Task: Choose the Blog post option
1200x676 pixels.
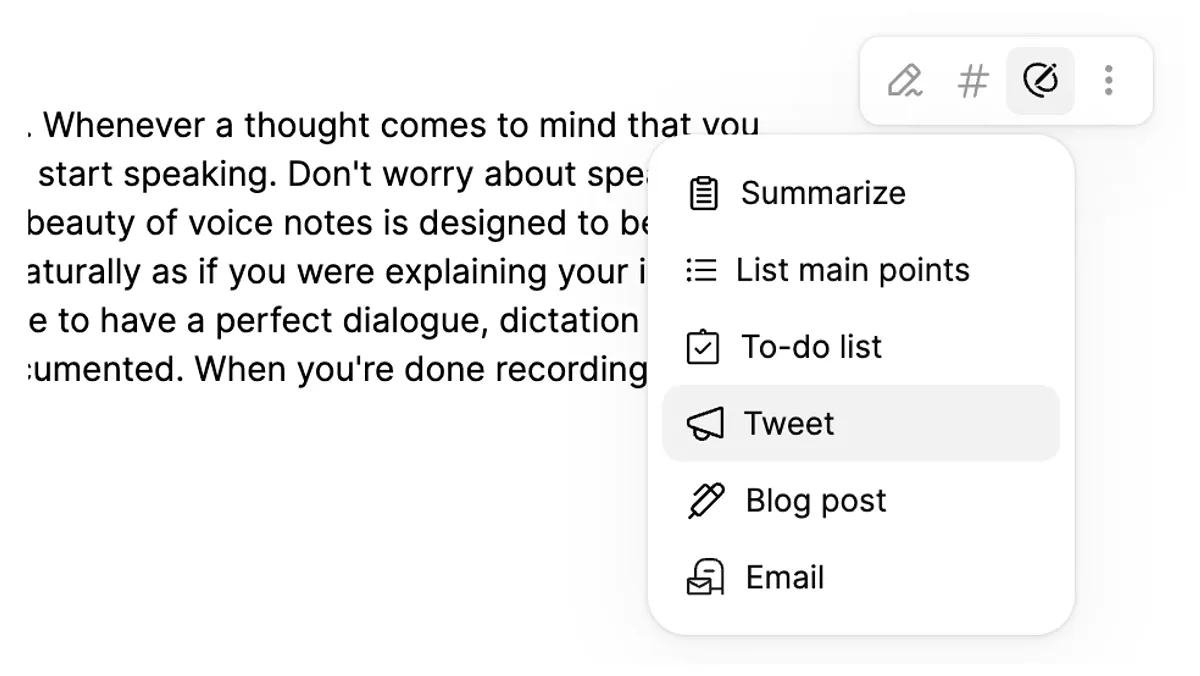Action: pyautogui.click(x=816, y=501)
